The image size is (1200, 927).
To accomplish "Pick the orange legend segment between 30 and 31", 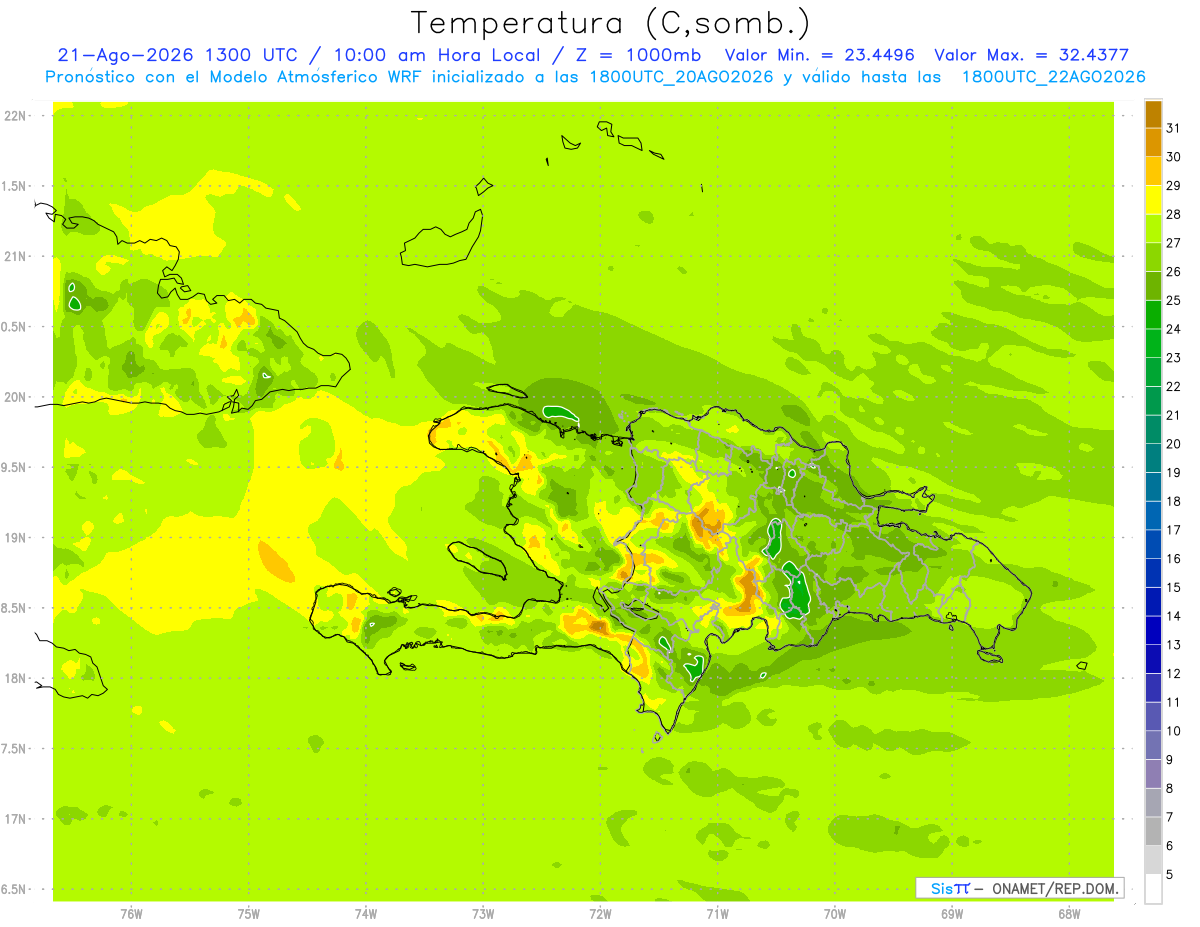I will pyautogui.click(x=1153, y=143).
